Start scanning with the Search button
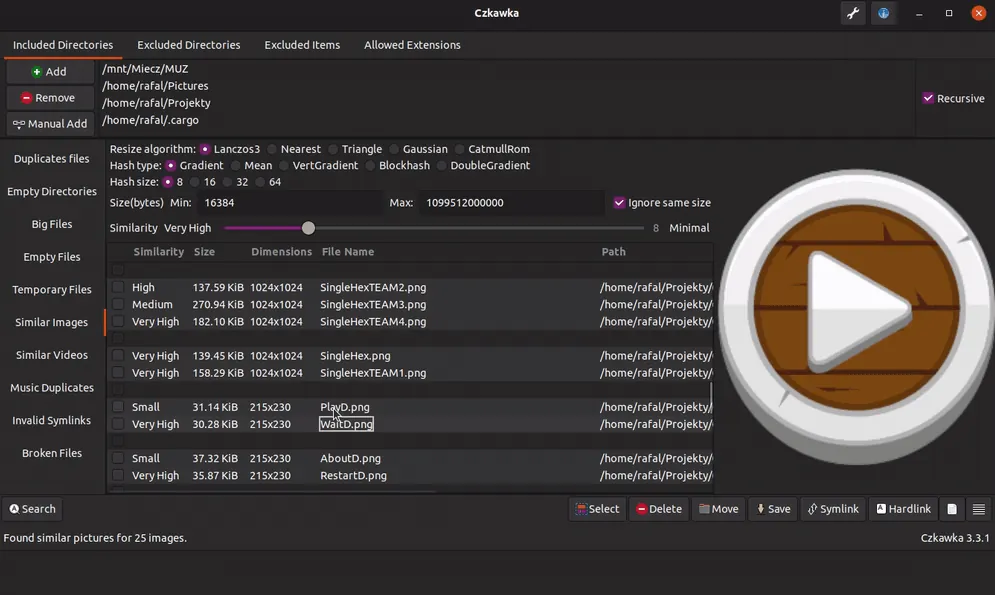 (32, 509)
